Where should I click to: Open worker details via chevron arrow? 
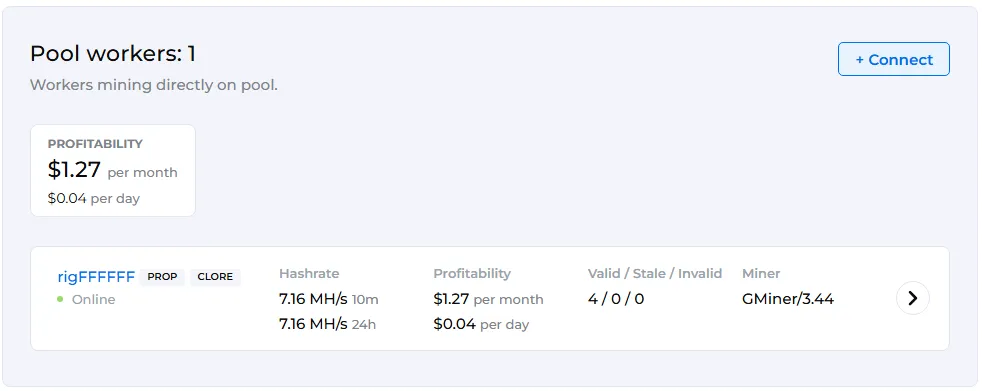[912, 298]
